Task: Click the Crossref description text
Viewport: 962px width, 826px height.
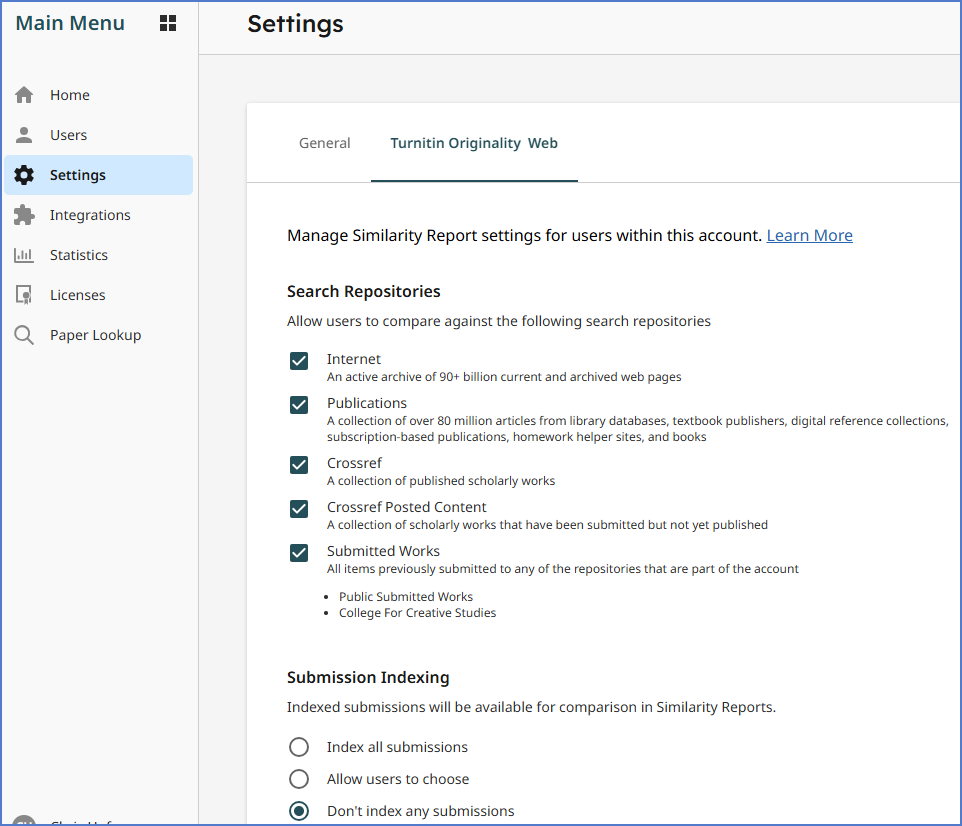Action: (x=441, y=481)
